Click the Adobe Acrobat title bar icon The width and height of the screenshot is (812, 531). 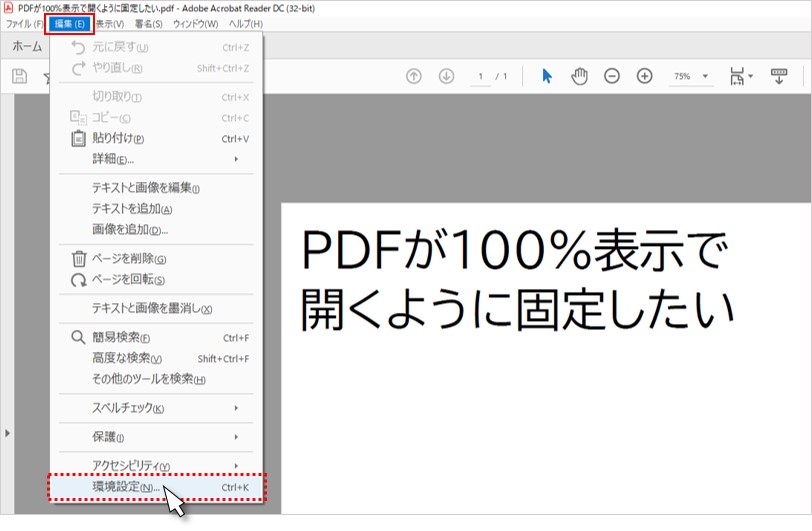[8, 8]
